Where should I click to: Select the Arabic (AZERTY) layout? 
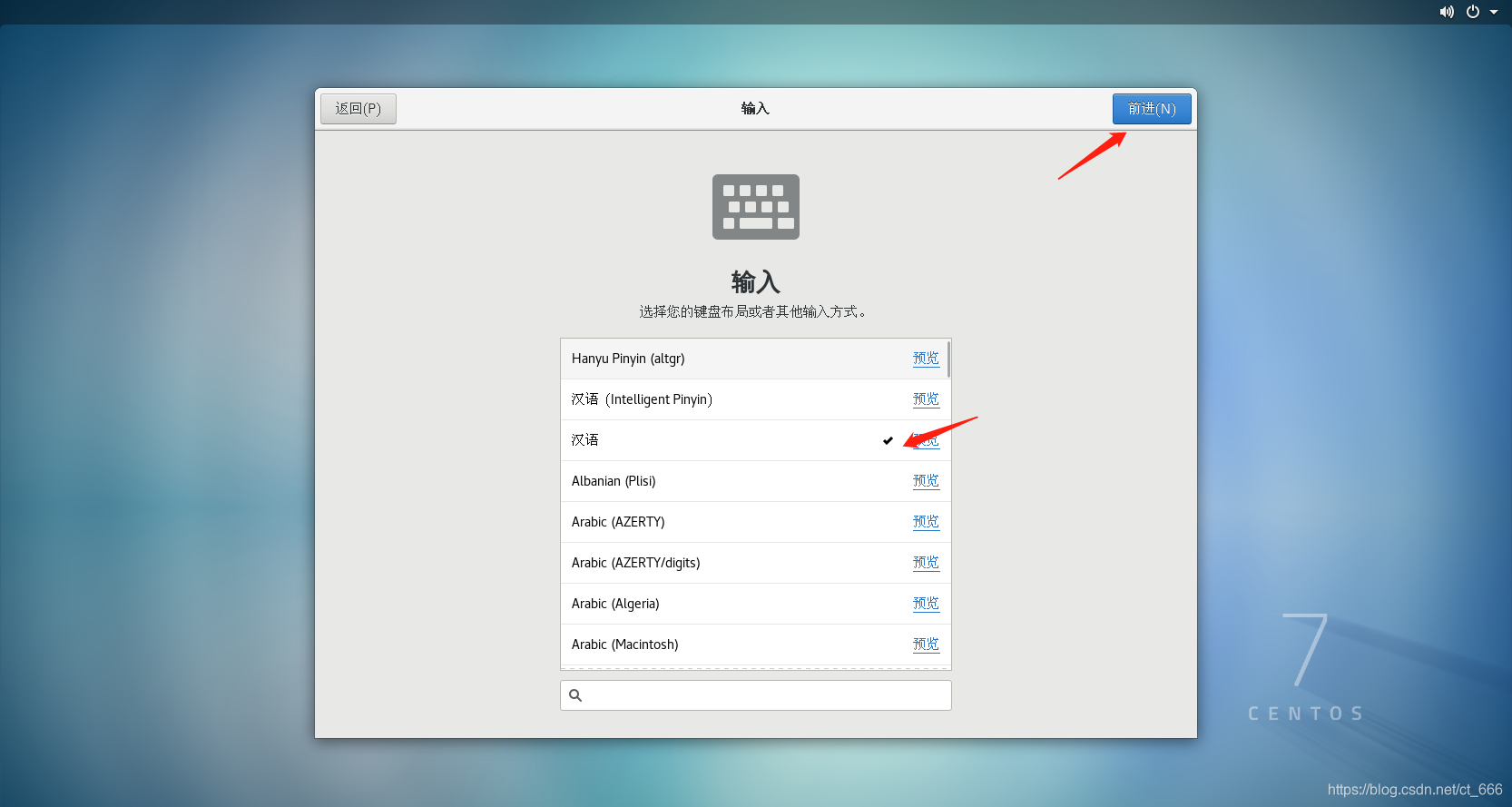tap(755, 522)
